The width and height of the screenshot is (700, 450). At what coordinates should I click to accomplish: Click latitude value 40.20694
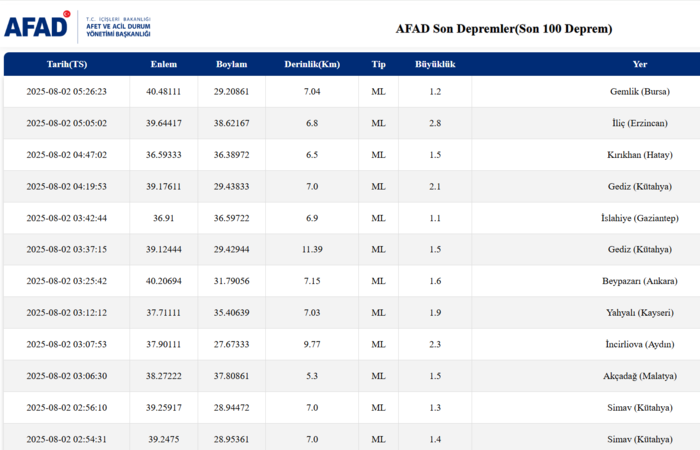pyautogui.click(x=164, y=281)
